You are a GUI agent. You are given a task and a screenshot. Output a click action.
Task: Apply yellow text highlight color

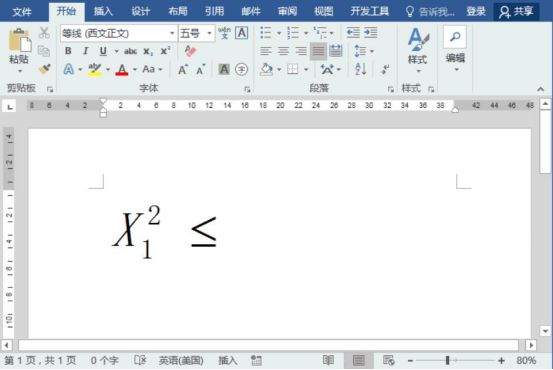[95, 69]
